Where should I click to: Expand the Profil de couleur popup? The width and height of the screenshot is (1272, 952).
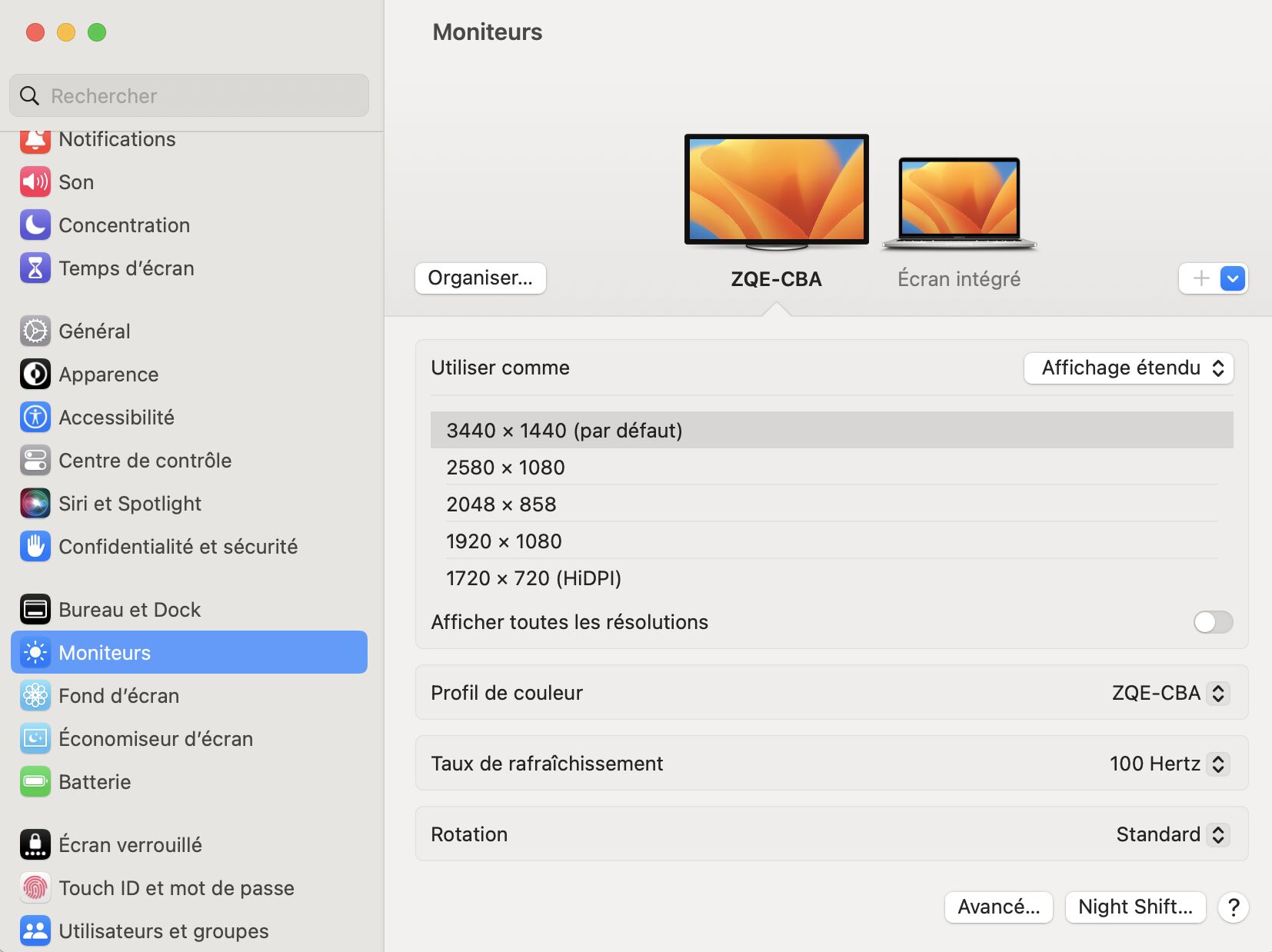coord(1170,693)
